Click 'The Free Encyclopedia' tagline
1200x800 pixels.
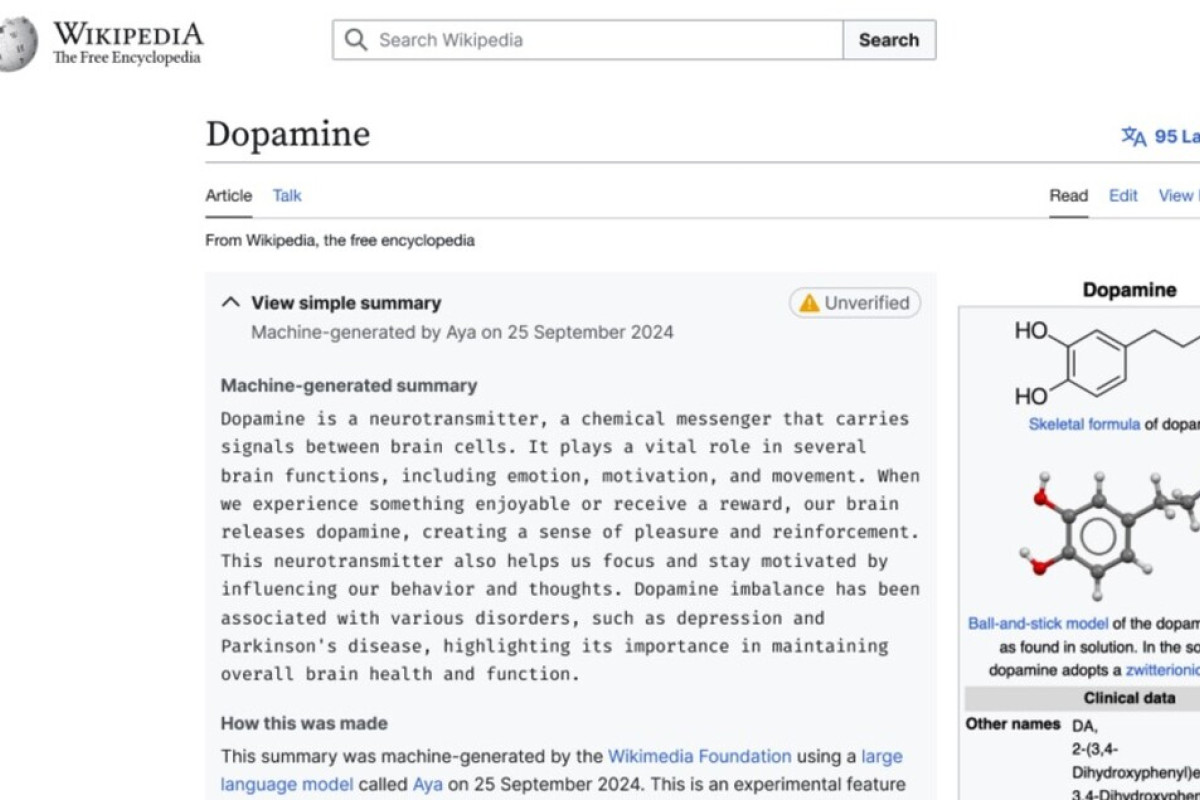127,58
